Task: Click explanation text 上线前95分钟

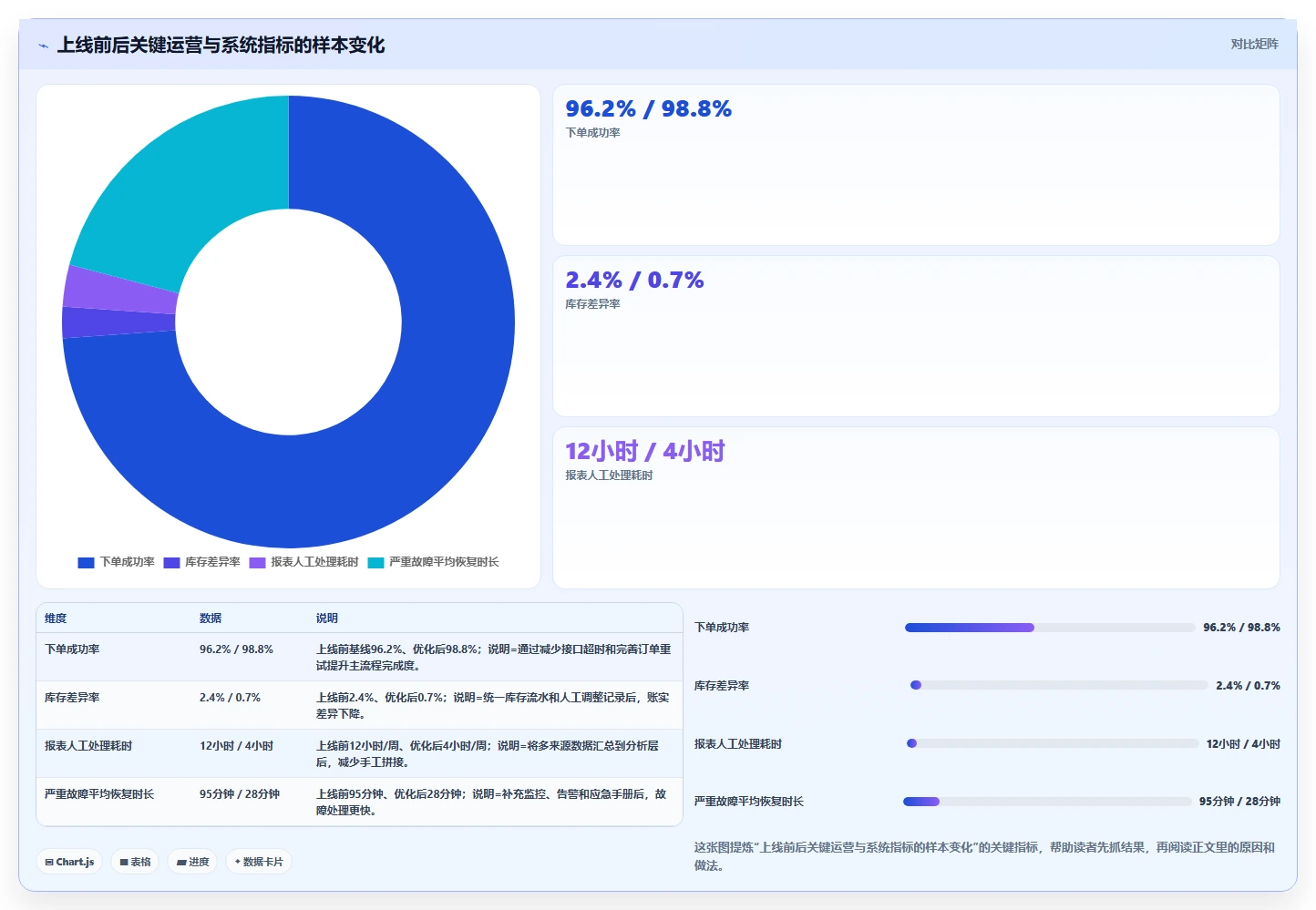Action: pyautogui.click(x=491, y=803)
